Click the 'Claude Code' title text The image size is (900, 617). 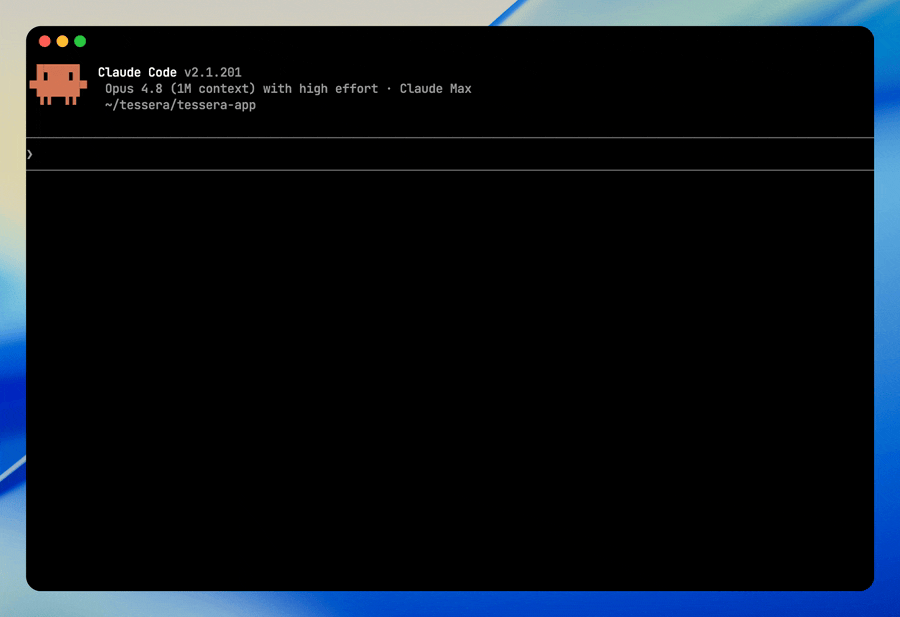click(x=137, y=72)
